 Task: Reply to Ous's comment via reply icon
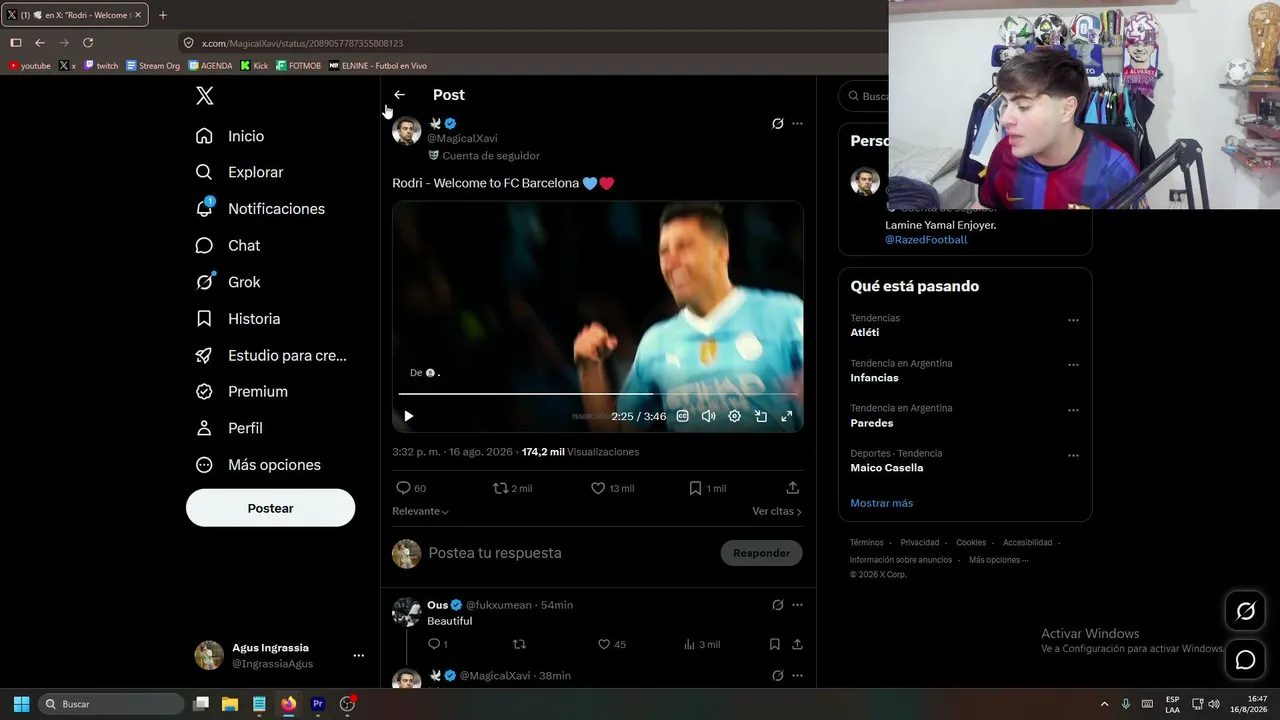click(x=434, y=645)
